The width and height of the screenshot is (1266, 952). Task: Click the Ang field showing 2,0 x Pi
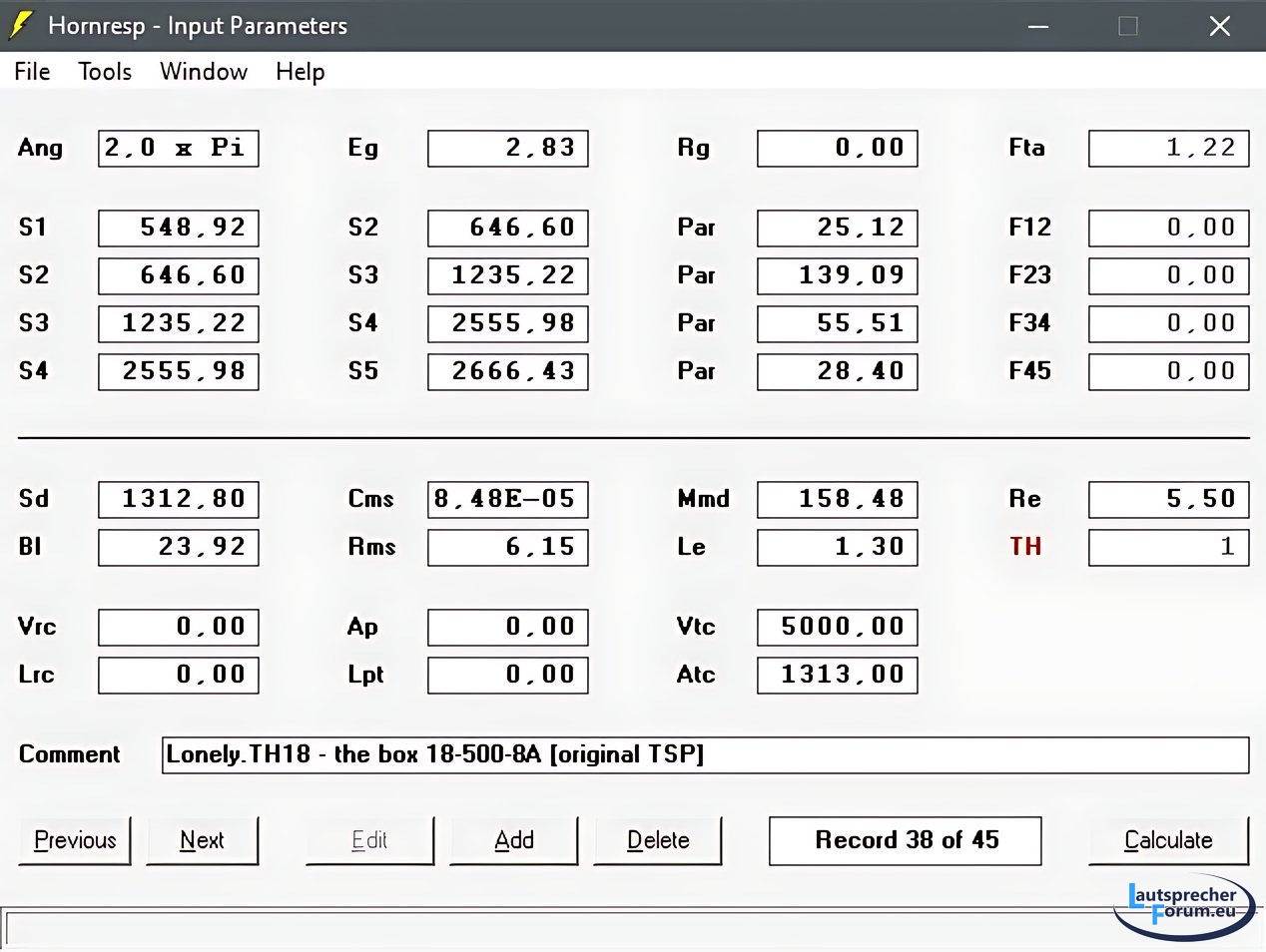click(179, 149)
